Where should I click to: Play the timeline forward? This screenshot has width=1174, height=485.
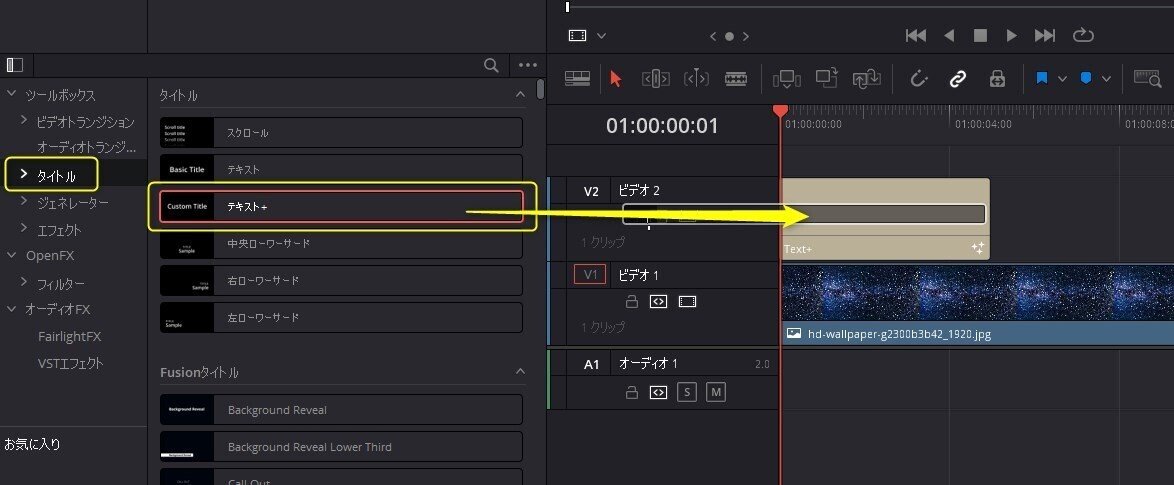[1012, 35]
